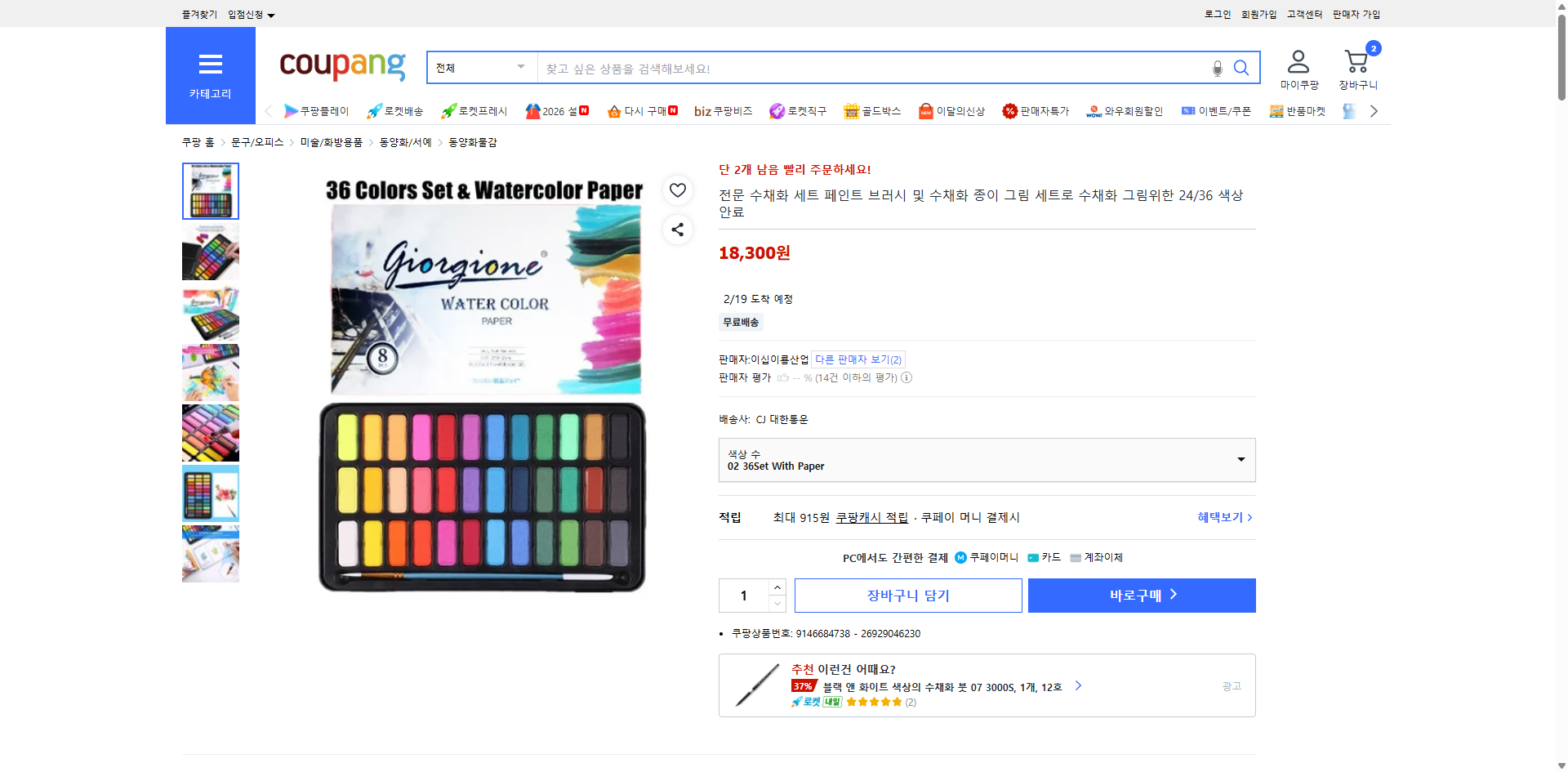Open the 전체 search category dropdown

pyautogui.click(x=480, y=68)
